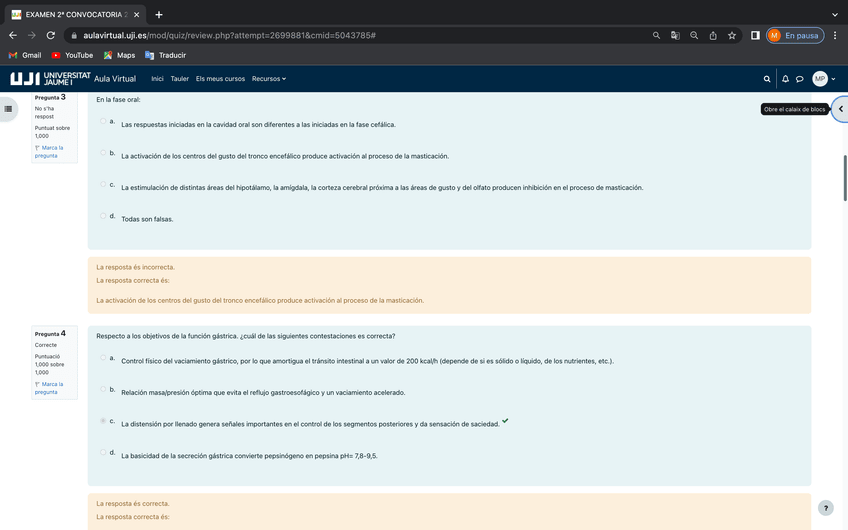
Task: Select option d 'Todas son falsas' radio
Action: point(103,216)
